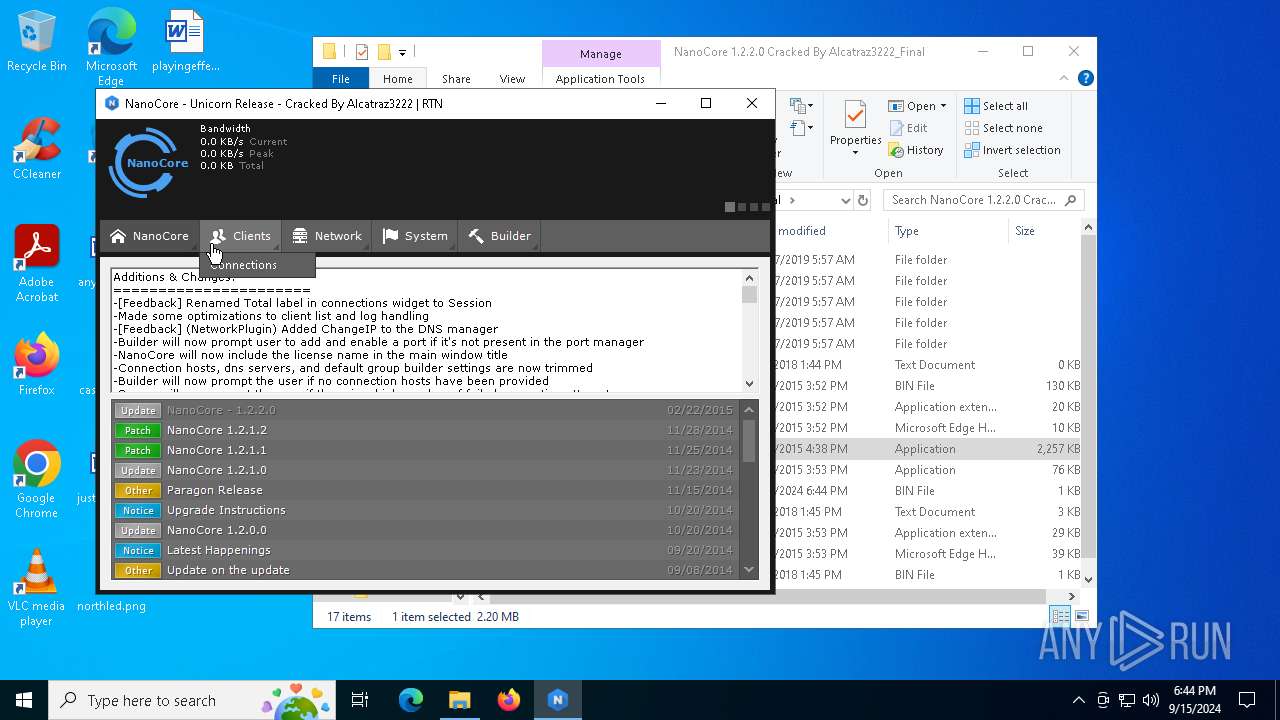This screenshot has height=720, width=1280.
Task: Expand the Open button dropdown arrow
Action: click(x=943, y=106)
